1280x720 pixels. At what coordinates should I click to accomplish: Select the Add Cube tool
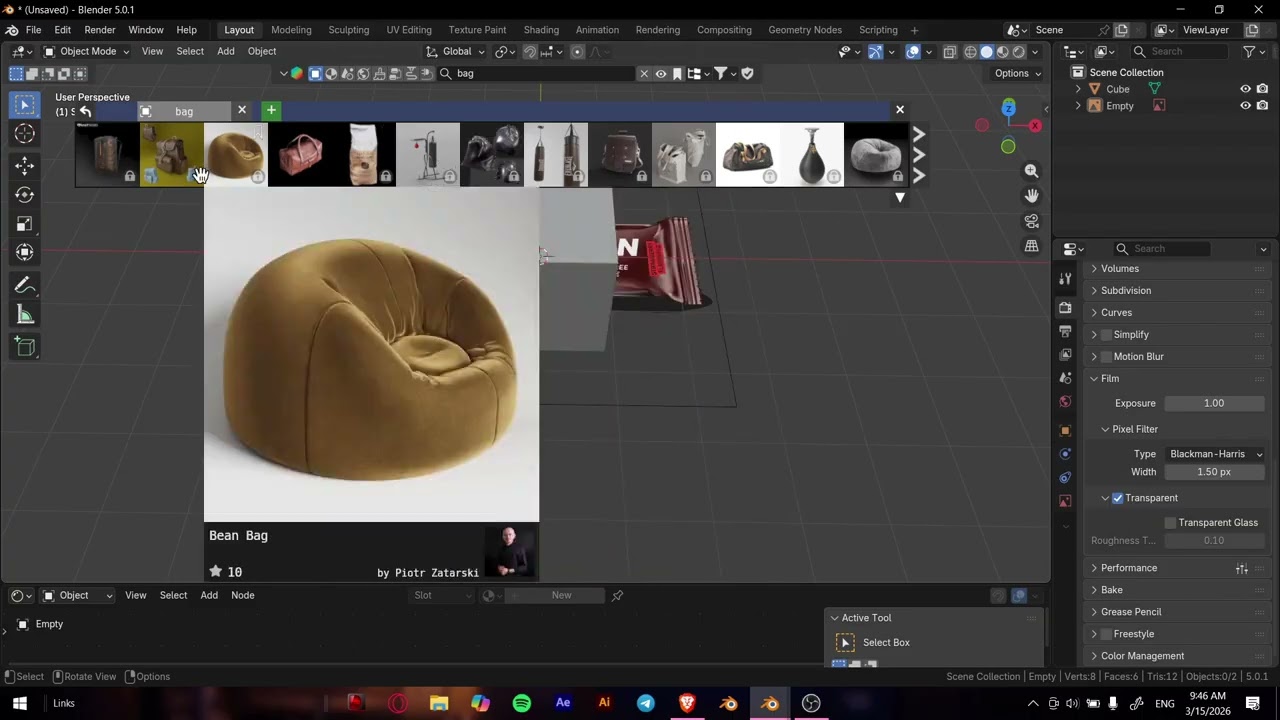tap(25, 347)
